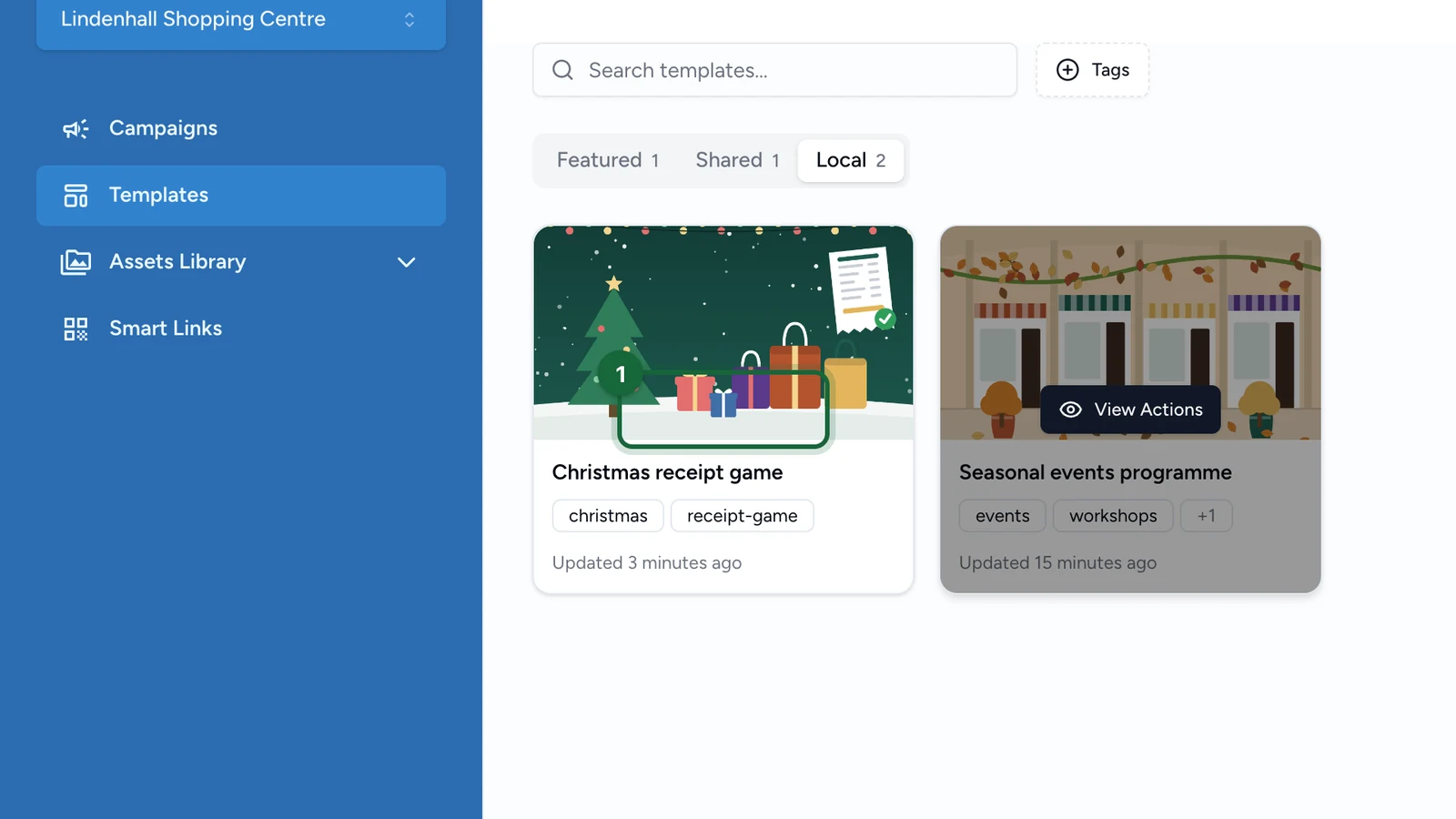Viewport: 1456px width, 819px height.
Task: Select Templates in the sidebar
Action: 240,195
